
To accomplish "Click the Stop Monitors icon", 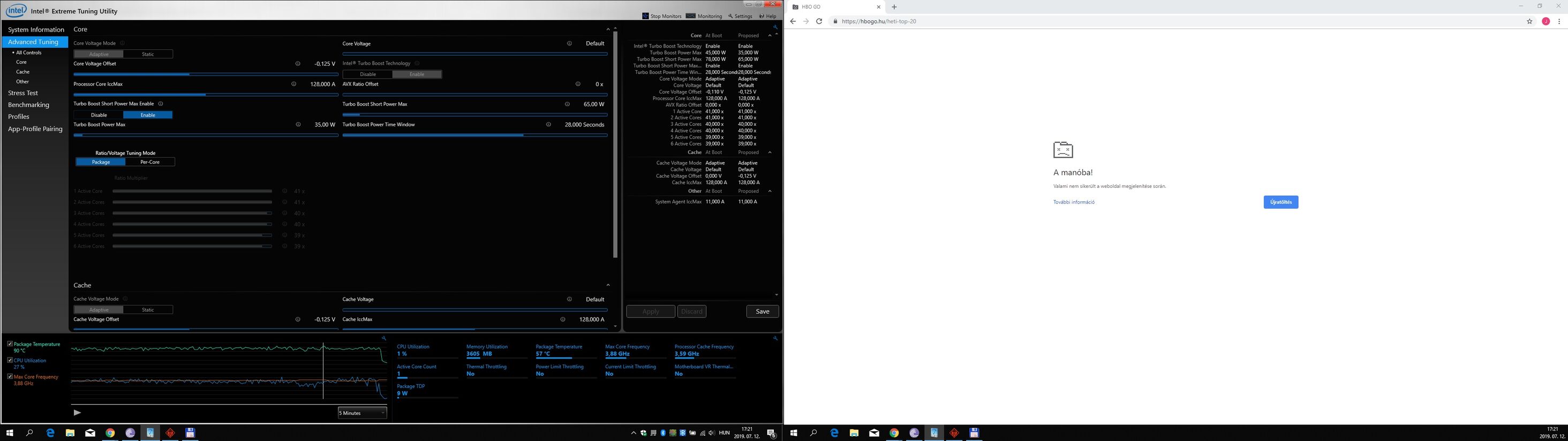I will [646, 16].
